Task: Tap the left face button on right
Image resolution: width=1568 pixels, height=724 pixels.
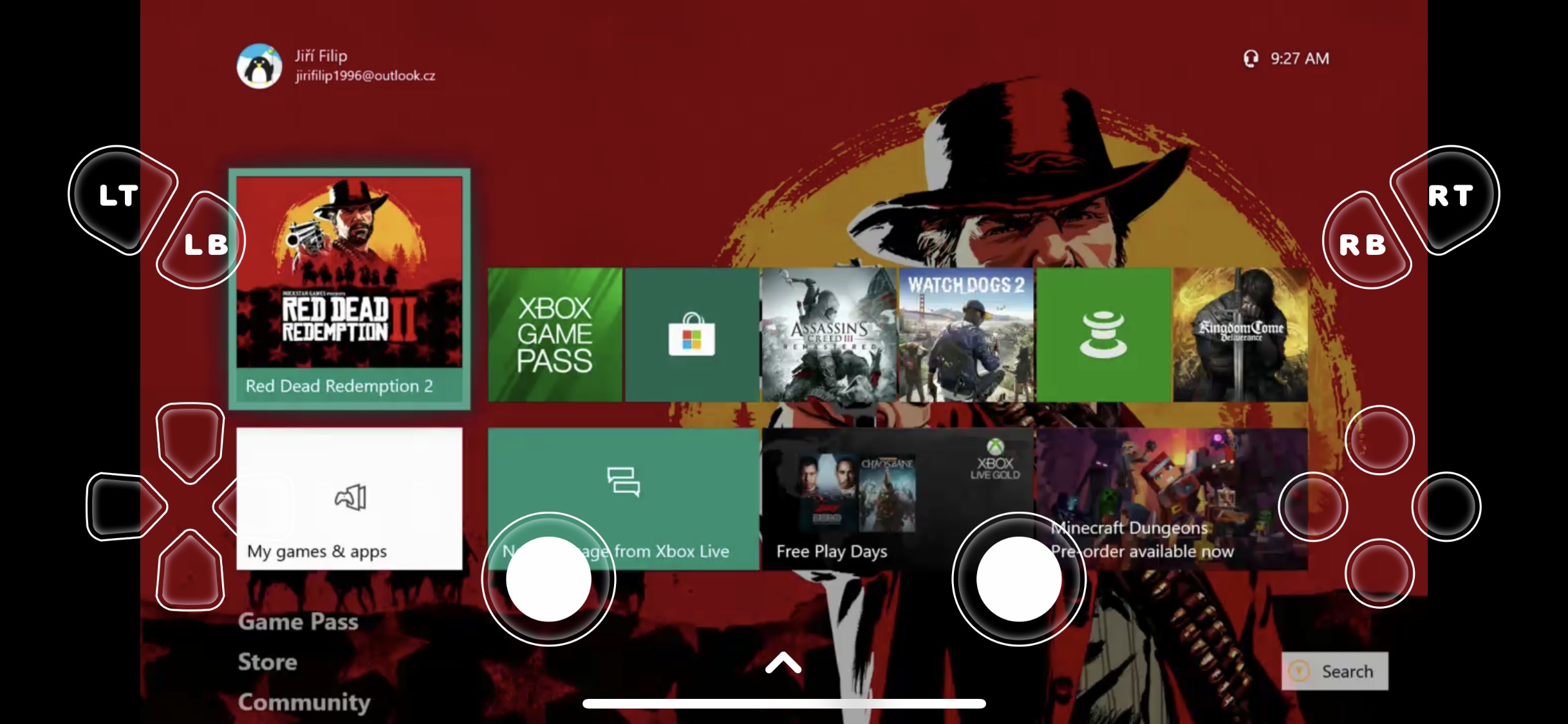Action: coord(1313,507)
